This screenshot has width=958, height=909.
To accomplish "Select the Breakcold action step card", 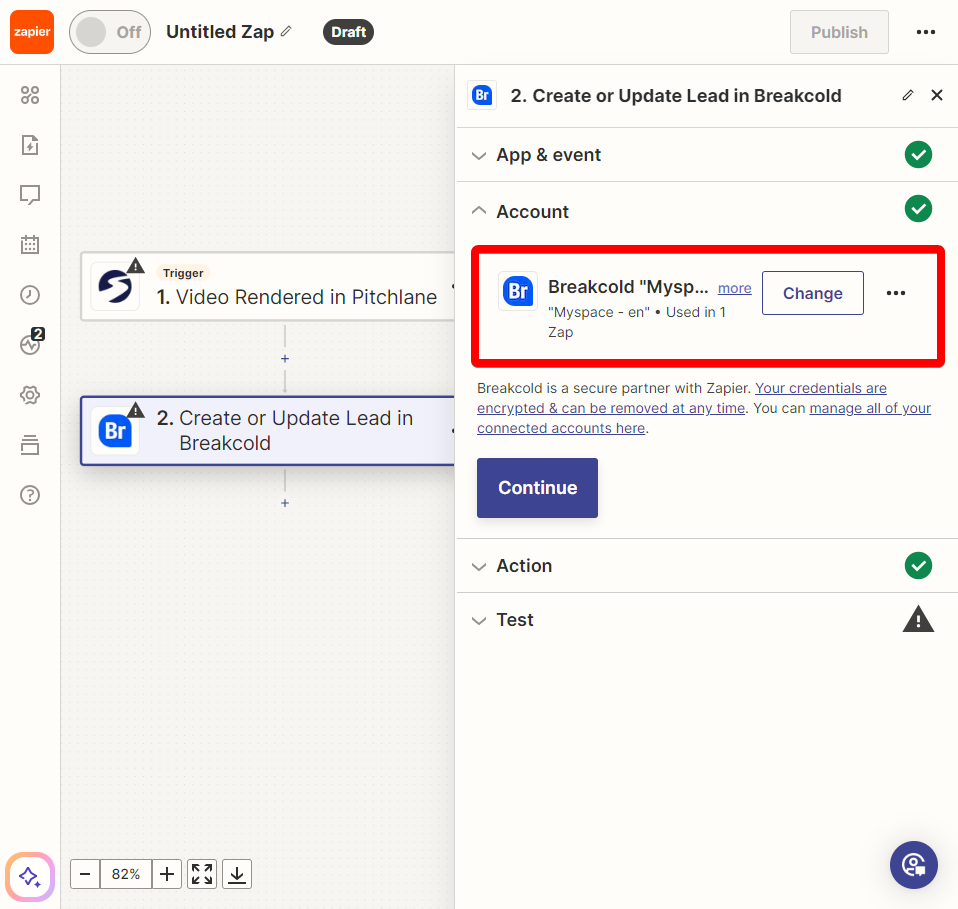I will pyautogui.click(x=268, y=431).
